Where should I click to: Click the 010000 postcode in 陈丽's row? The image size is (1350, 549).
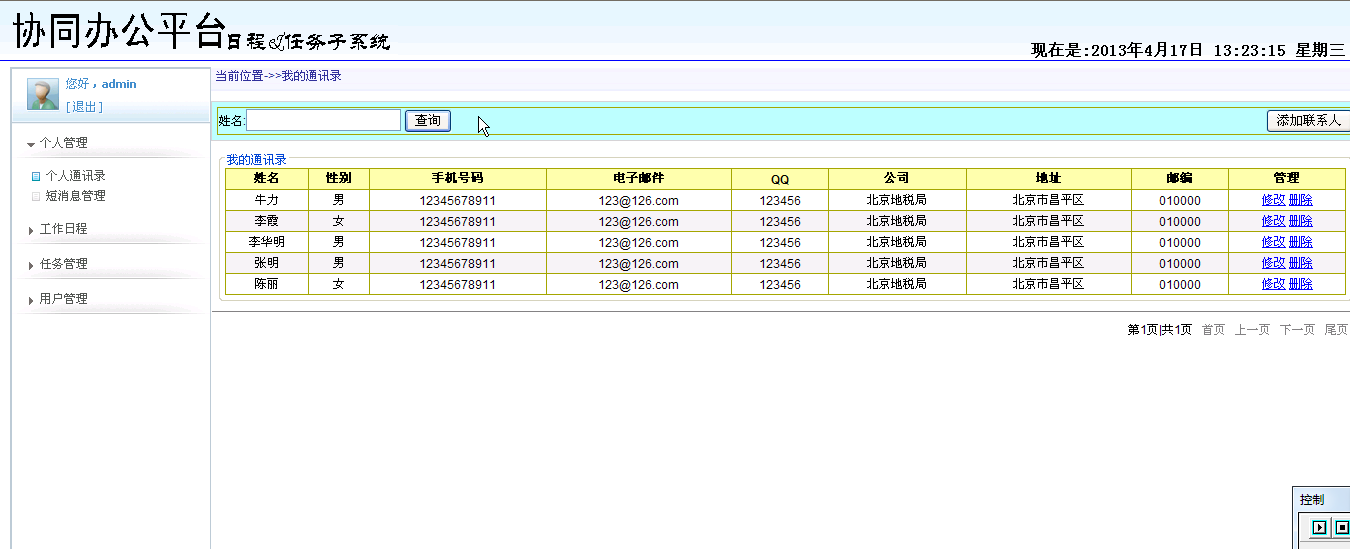pyautogui.click(x=1180, y=284)
